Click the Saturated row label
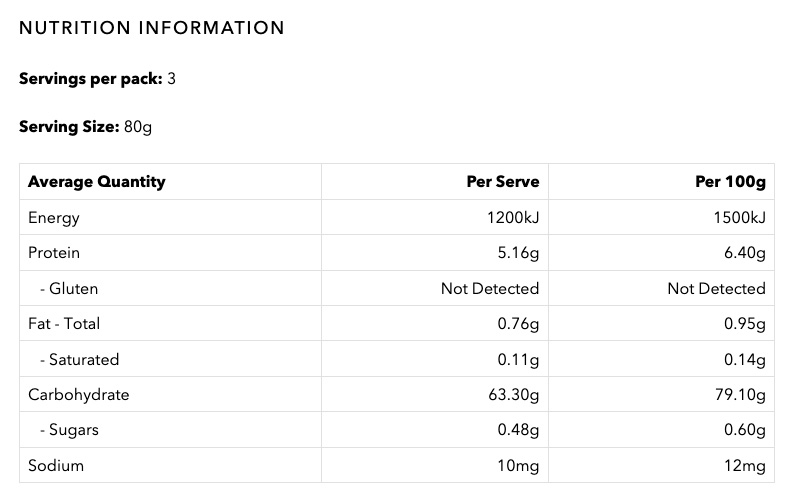This screenshot has width=794, height=491. (x=79, y=359)
